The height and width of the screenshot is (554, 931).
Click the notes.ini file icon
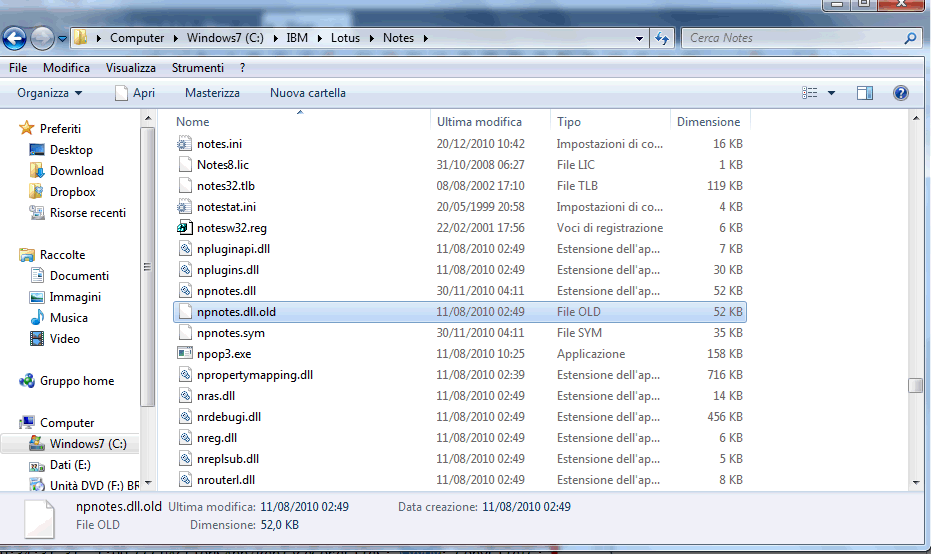coord(185,144)
